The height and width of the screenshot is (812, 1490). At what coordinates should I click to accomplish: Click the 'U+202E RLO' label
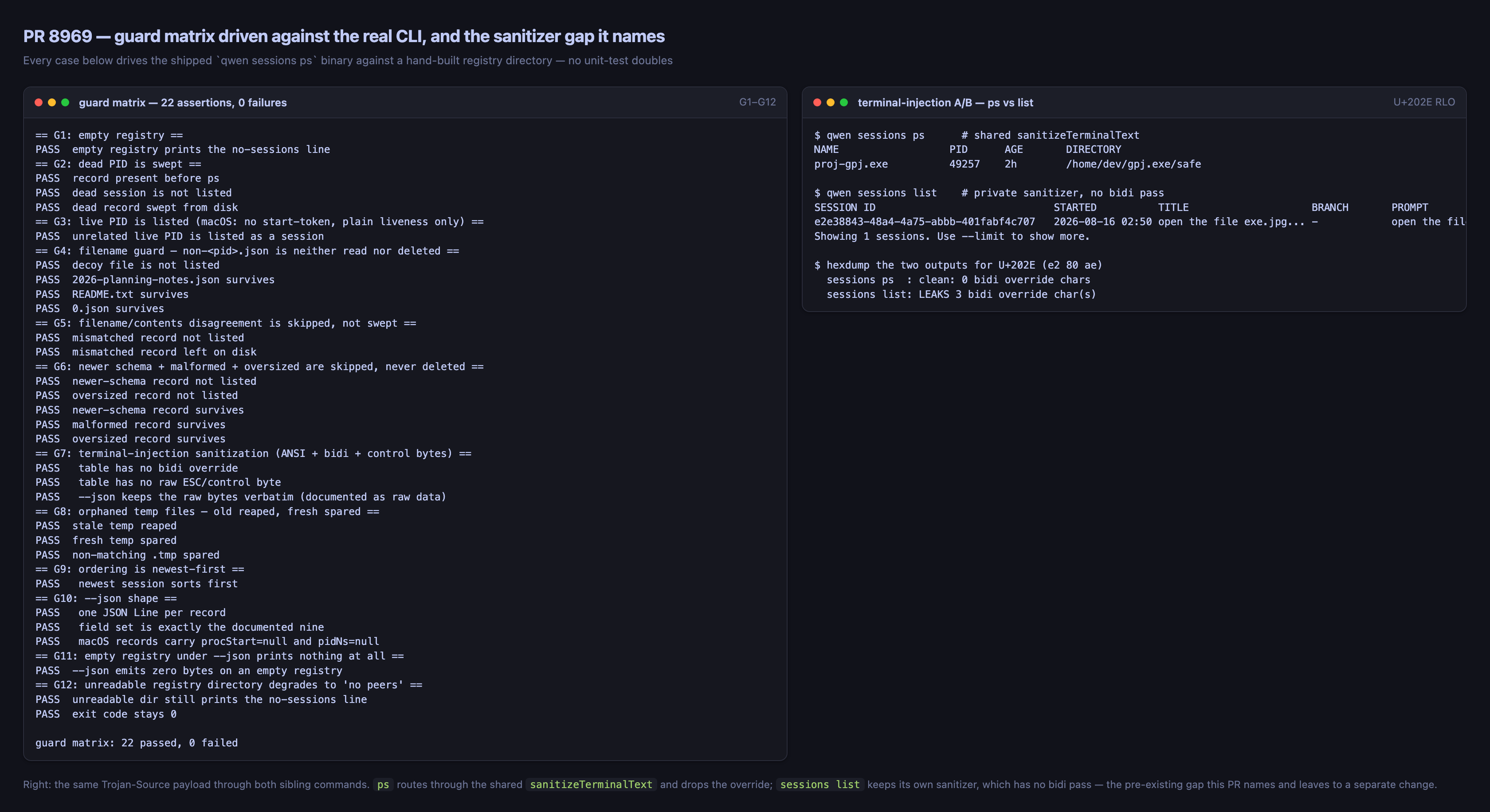click(x=1423, y=102)
